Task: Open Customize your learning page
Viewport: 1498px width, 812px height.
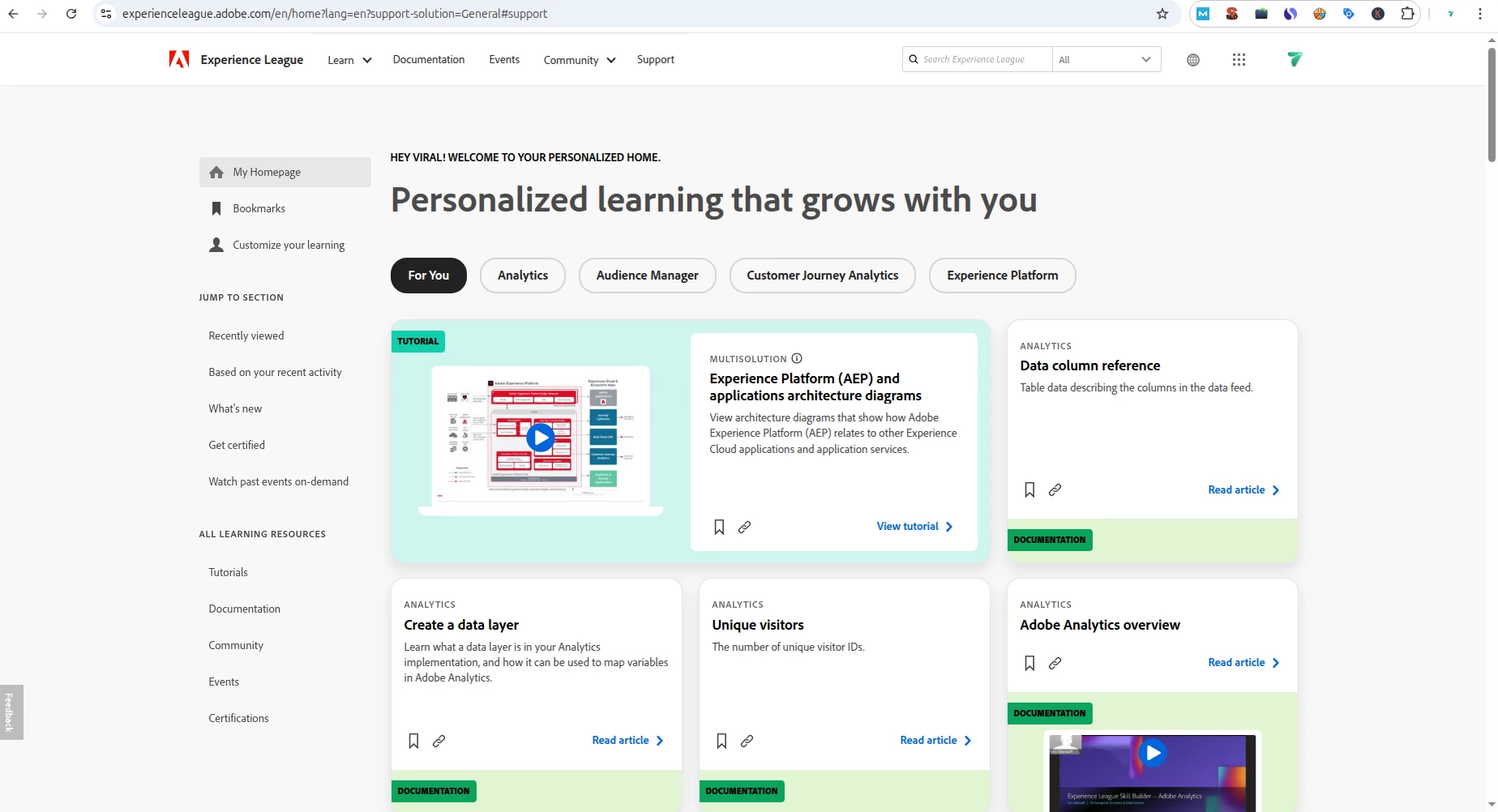Action: pyautogui.click(x=289, y=245)
